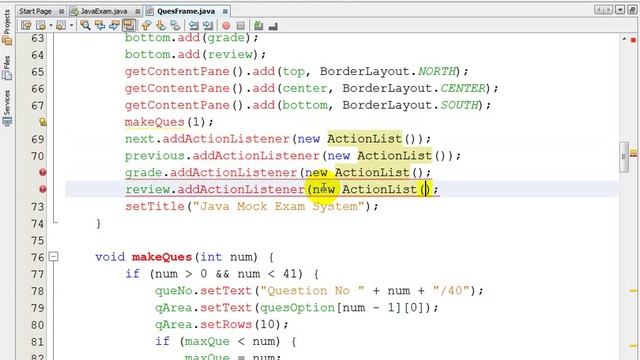This screenshot has height=360, width=640.
Task: Click line number 65 in gutter
Action: pyautogui.click(x=38, y=71)
